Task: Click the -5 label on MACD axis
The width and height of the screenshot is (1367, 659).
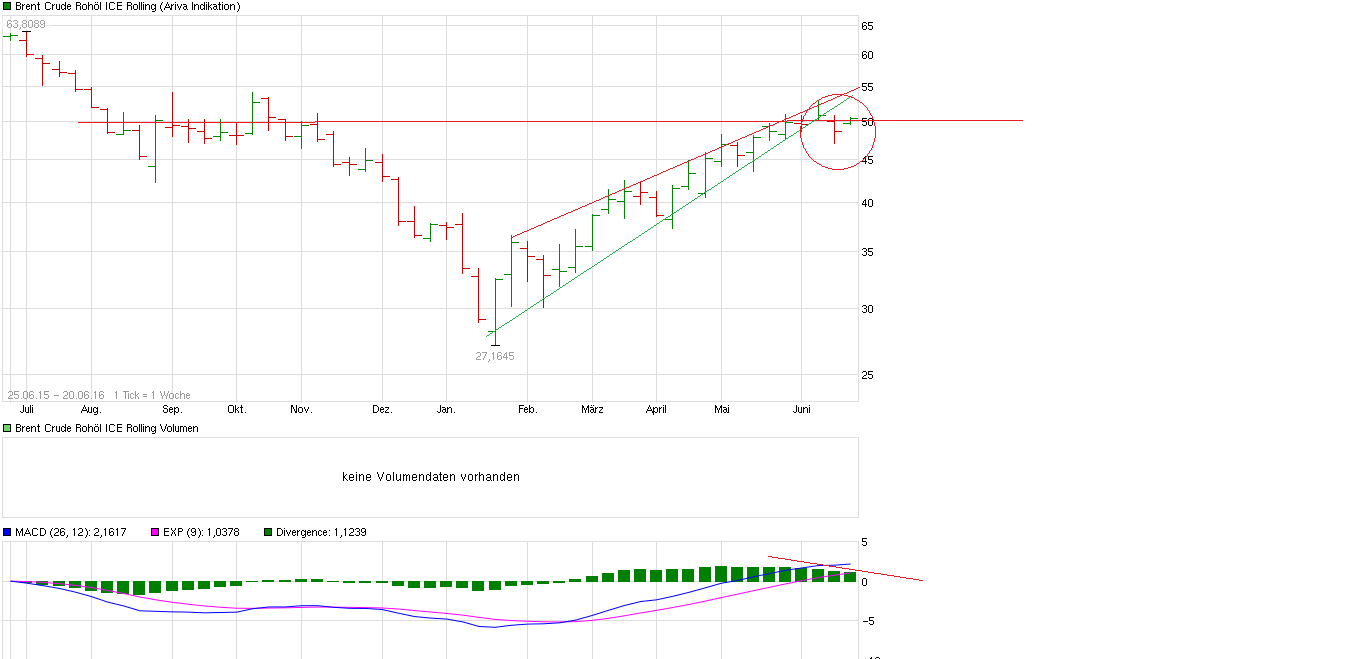Action: (x=866, y=620)
